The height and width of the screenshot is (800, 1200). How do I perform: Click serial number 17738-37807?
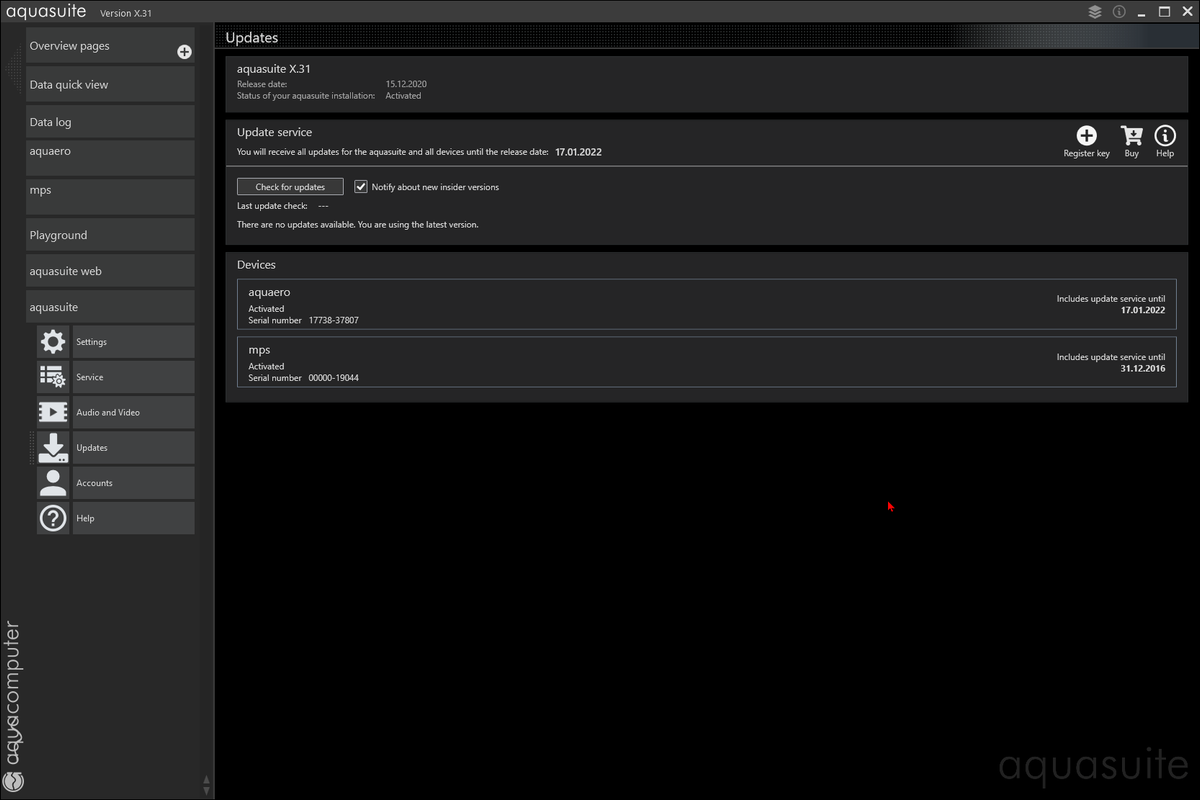[x=333, y=321]
